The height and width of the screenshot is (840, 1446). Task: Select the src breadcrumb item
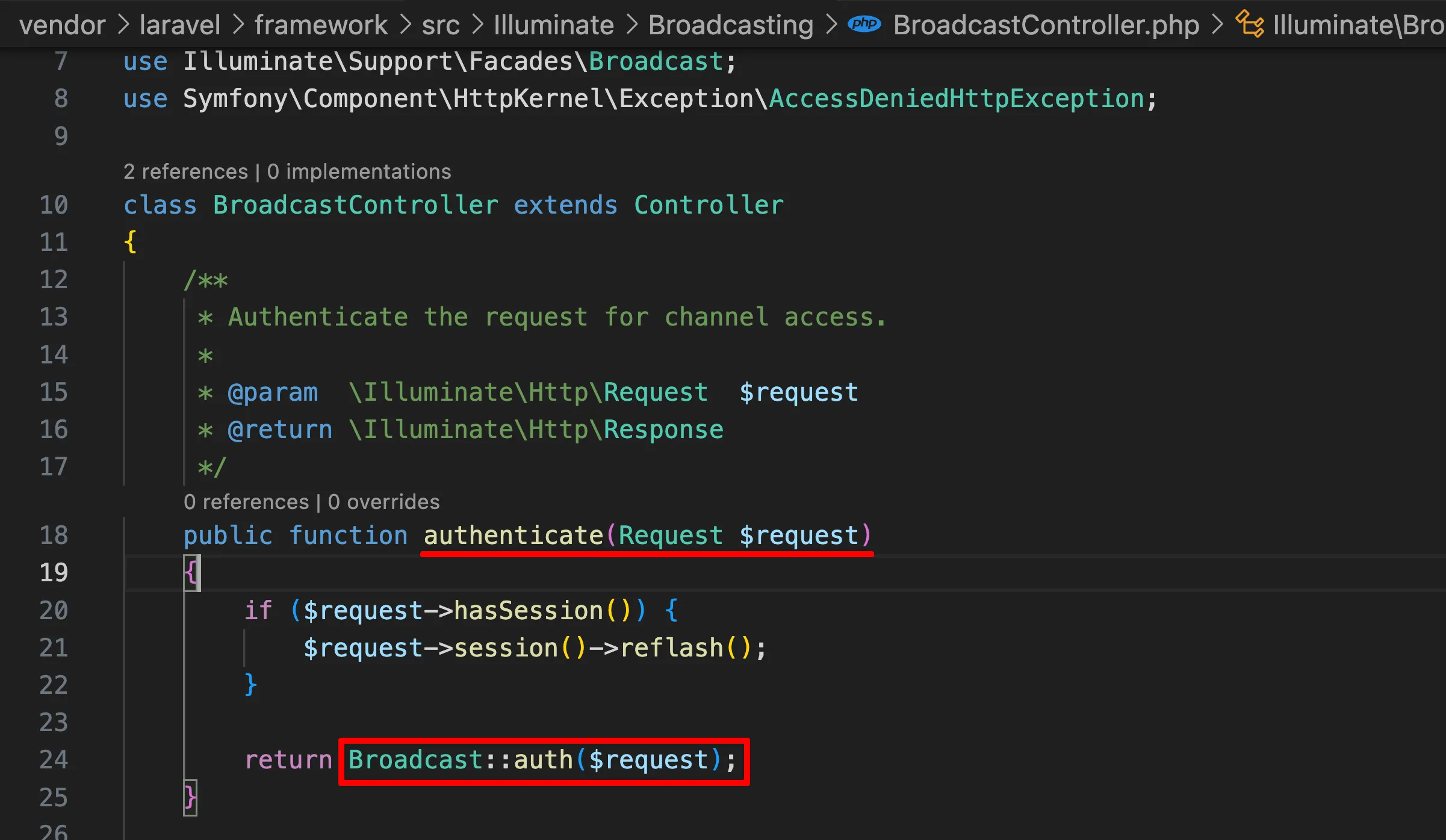point(440,25)
